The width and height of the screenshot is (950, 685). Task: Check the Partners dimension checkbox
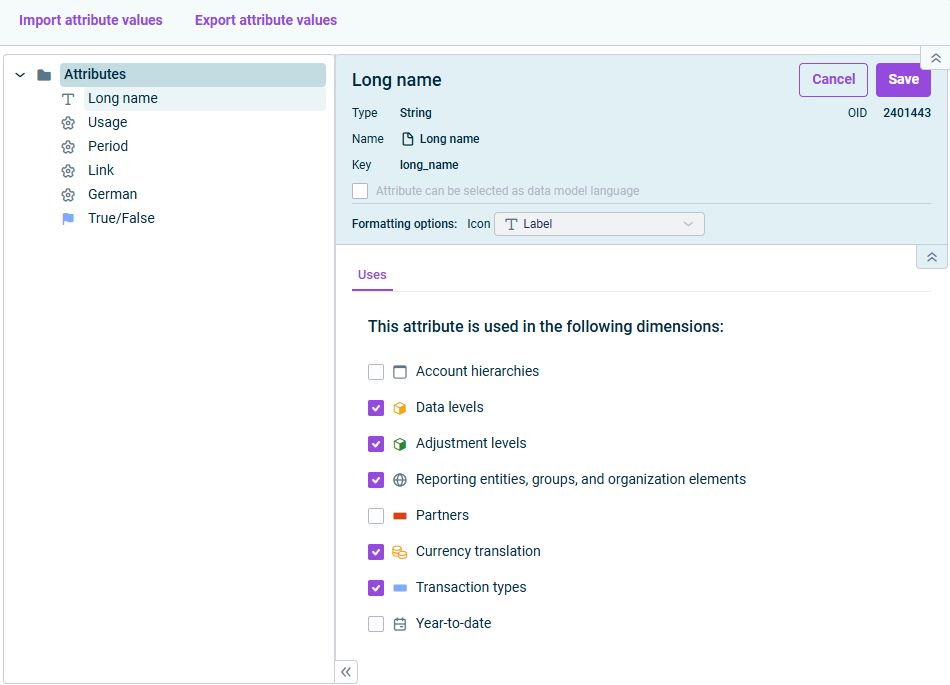[376, 516]
